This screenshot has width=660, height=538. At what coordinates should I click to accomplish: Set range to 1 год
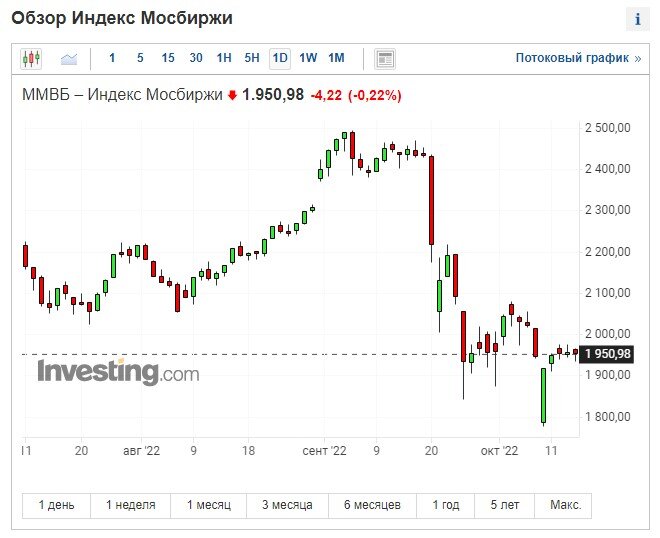[x=446, y=505]
